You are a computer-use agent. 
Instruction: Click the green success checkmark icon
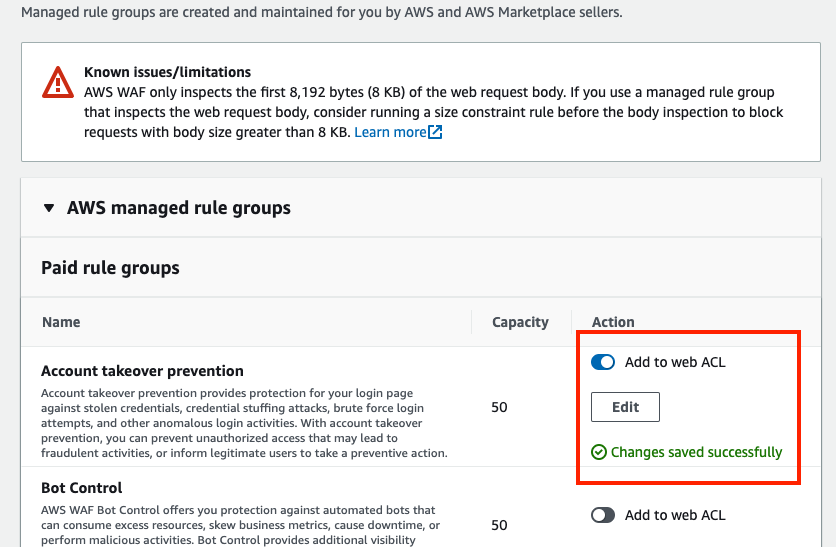click(599, 452)
